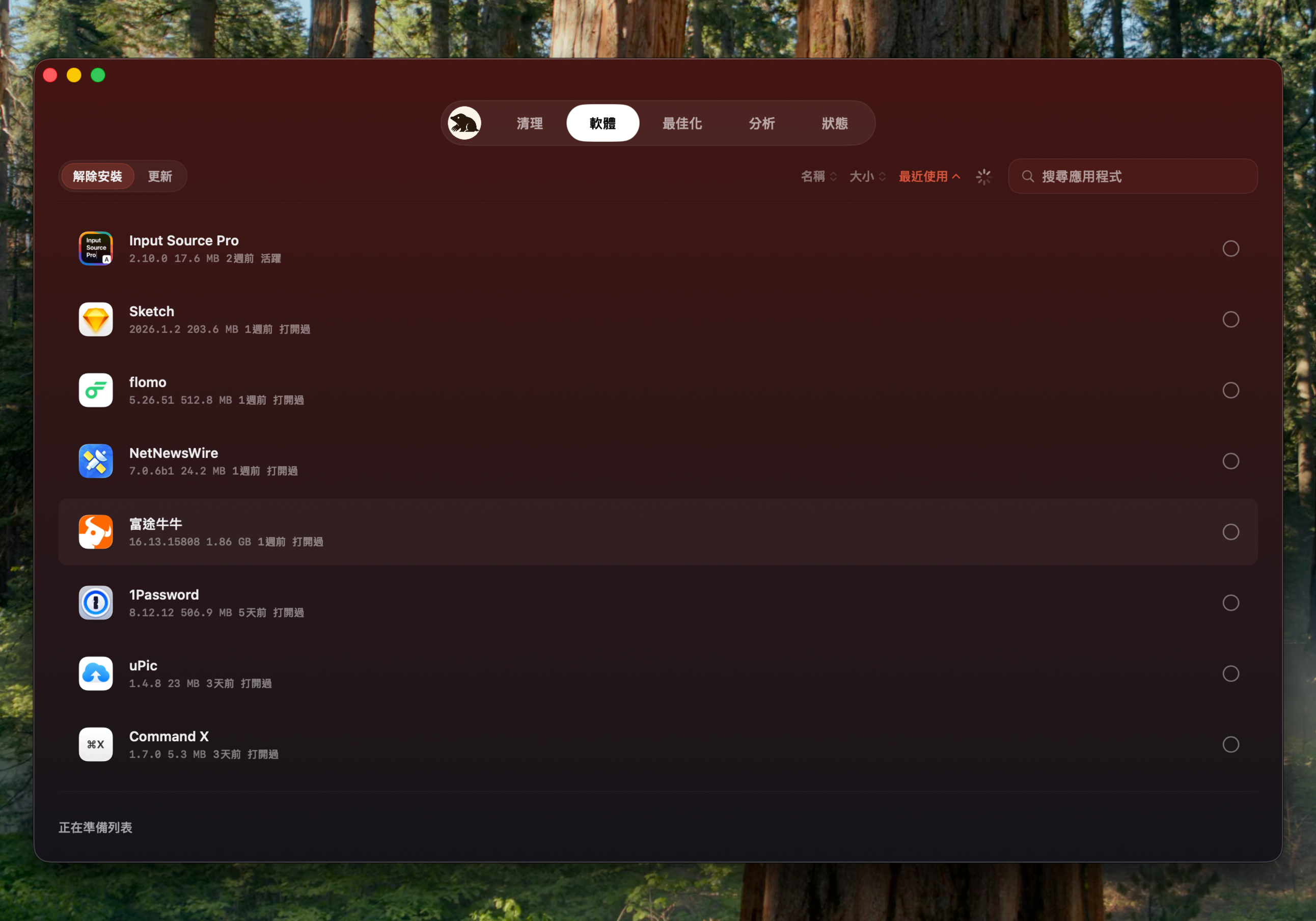The width and height of the screenshot is (1316, 921).
Task: Click the Input Source Pro app icon
Action: click(x=96, y=248)
